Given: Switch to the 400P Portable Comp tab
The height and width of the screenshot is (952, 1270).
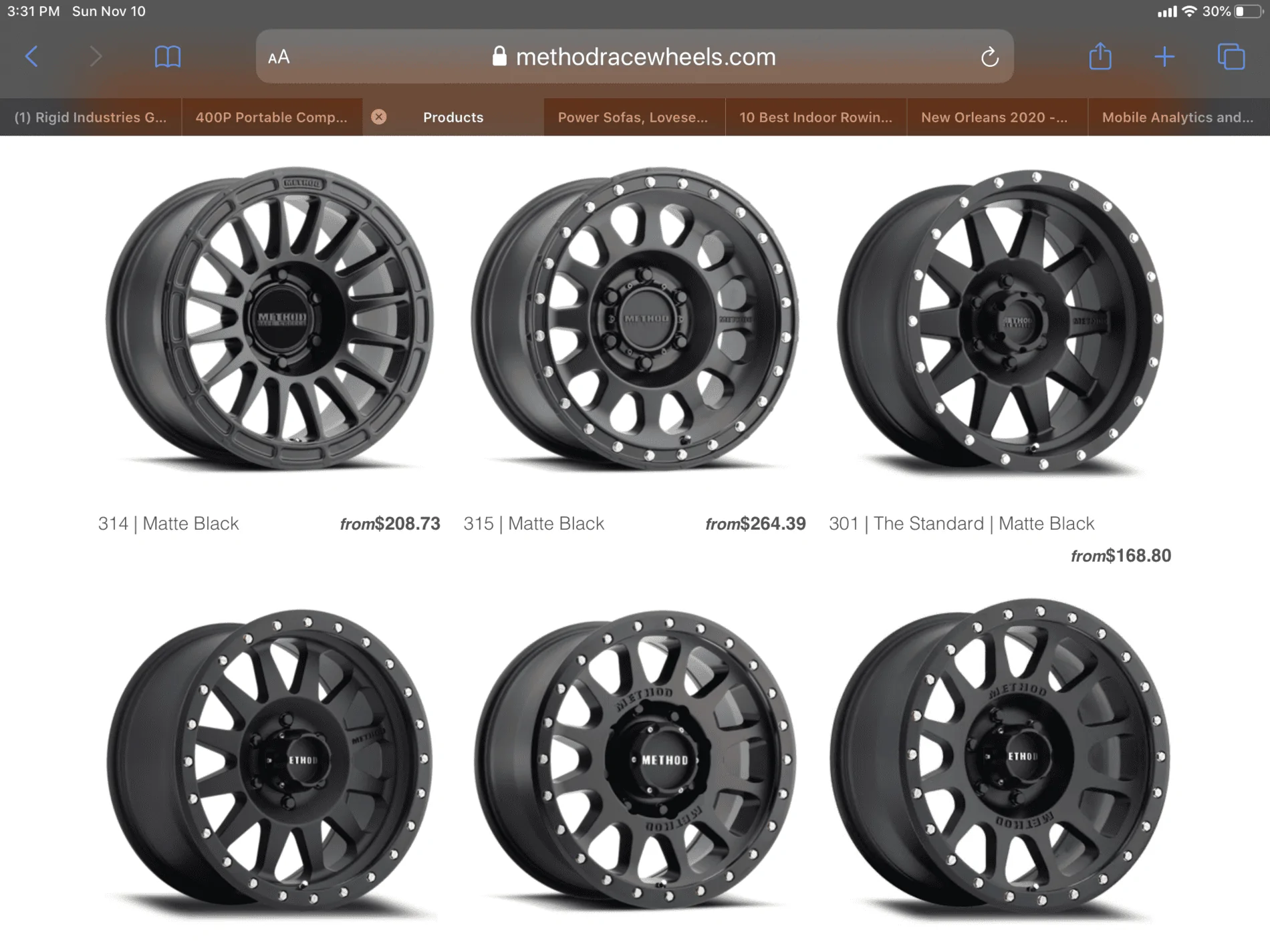Looking at the screenshot, I should tap(271, 117).
